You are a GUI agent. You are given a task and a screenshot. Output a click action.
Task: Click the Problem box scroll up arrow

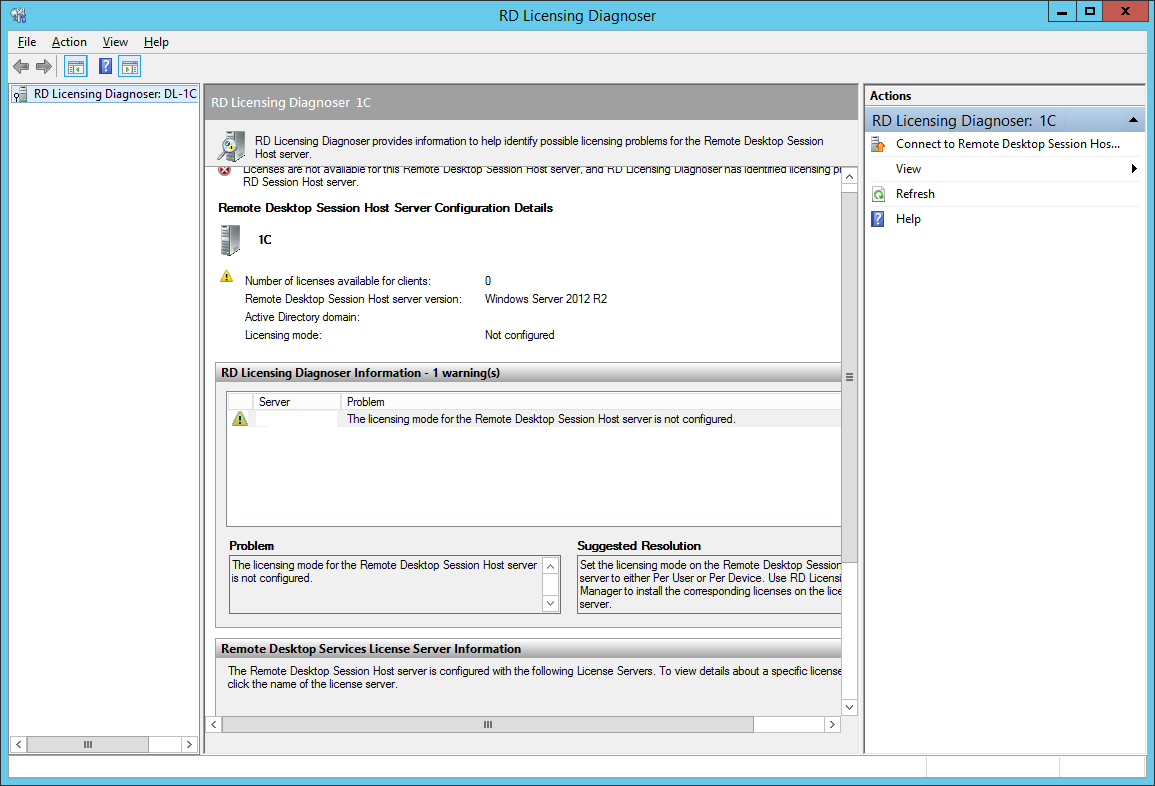tap(550, 566)
